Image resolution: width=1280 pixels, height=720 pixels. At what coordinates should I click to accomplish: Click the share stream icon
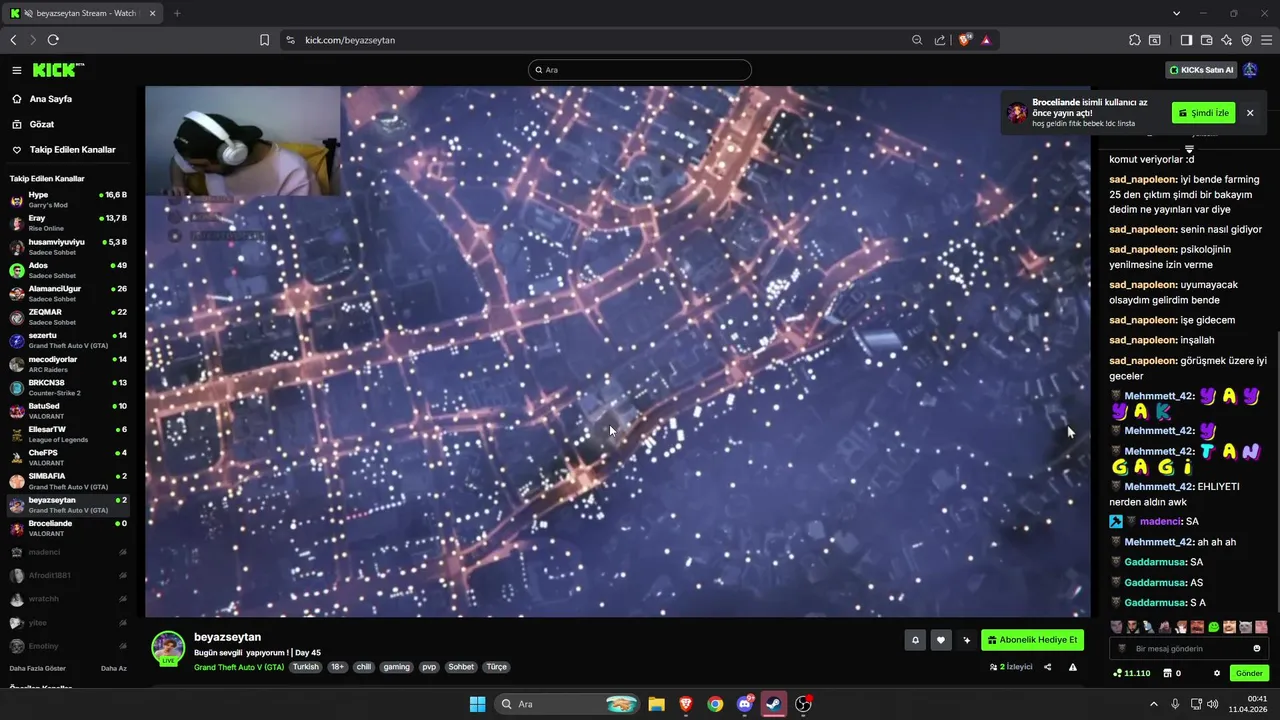pos(1048,667)
